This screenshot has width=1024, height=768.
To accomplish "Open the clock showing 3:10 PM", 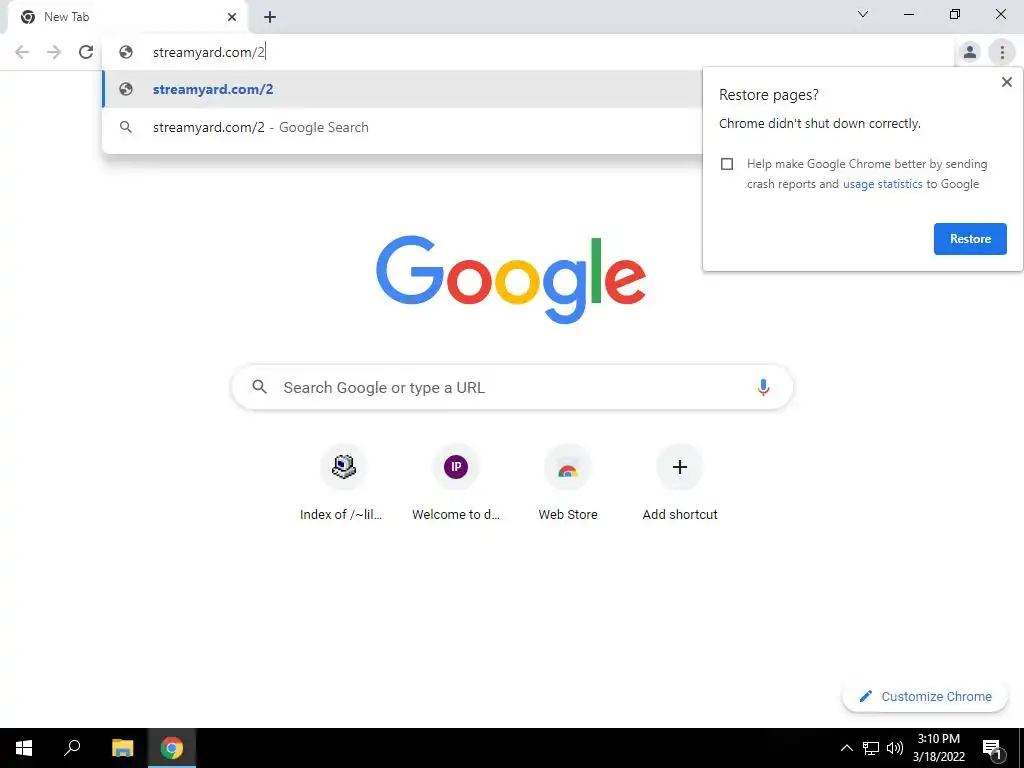I will [x=938, y=748].
